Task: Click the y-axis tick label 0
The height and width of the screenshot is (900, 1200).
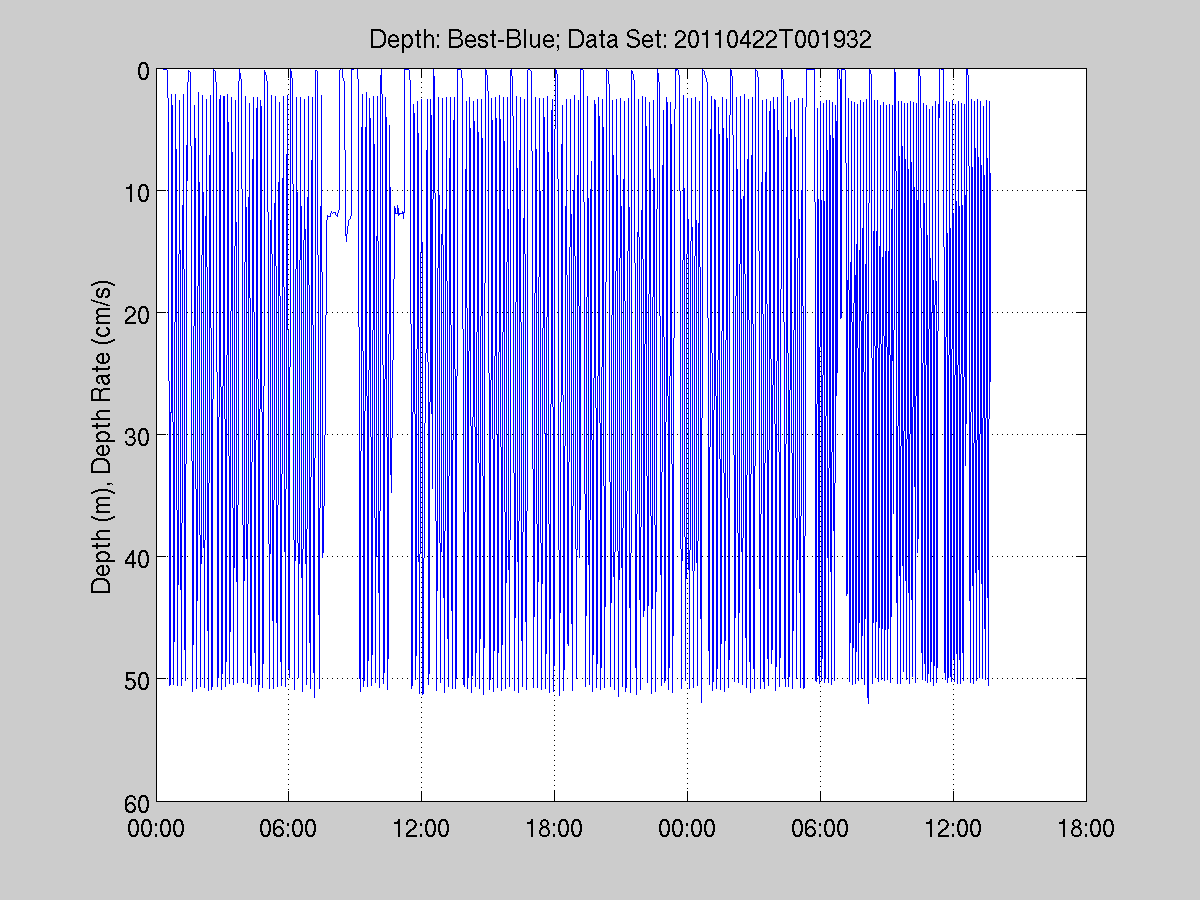Action: point(143,70)
